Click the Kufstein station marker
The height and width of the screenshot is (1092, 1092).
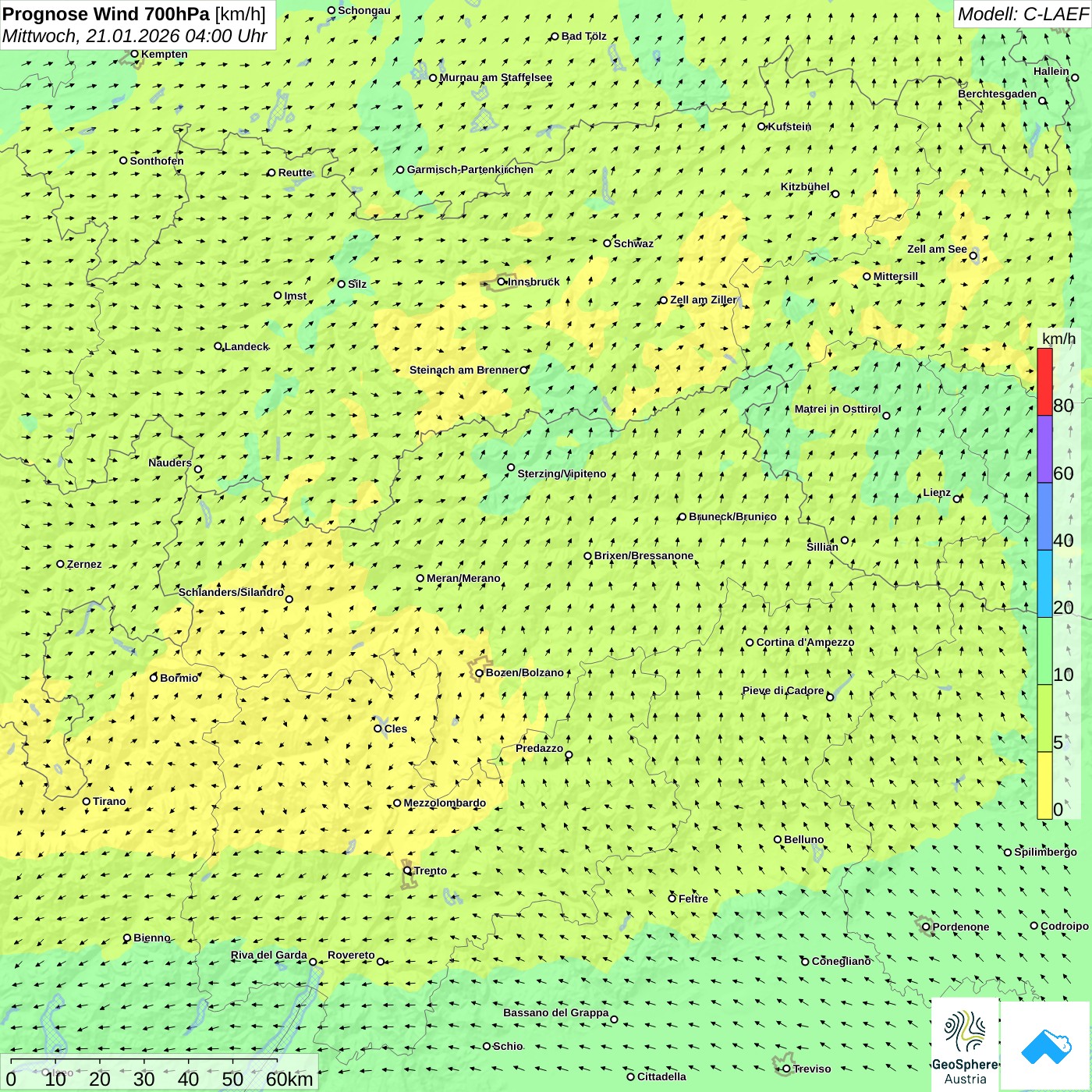coord(762,126)
